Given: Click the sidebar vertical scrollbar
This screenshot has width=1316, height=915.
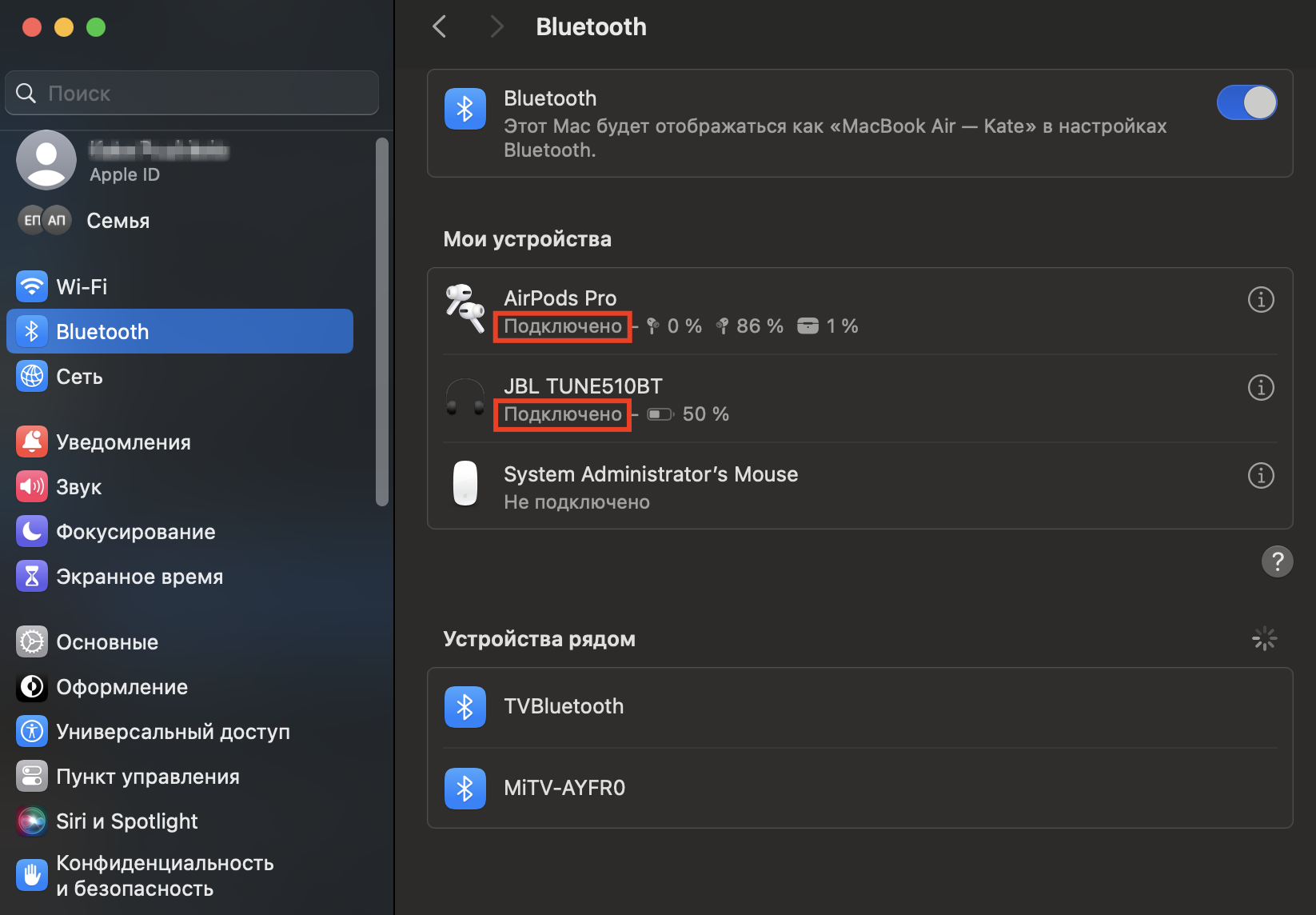Looking at the screenshot, I should [382, 322].
